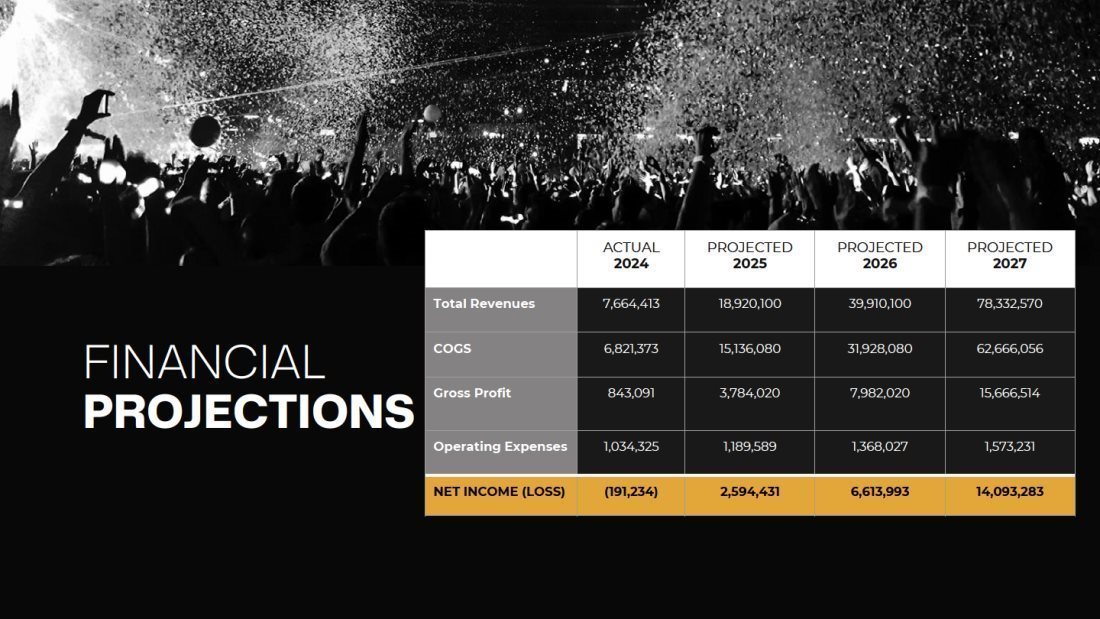Select the 18,920,100 revenue cell
The width and height of the screenshot is (1100, 619).
click(x=749, y=310)
